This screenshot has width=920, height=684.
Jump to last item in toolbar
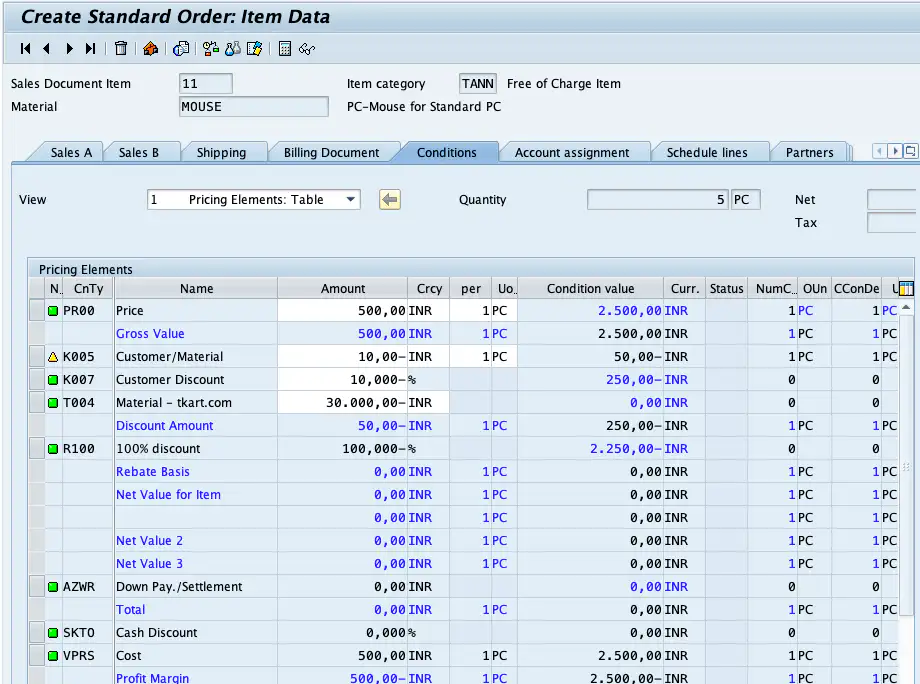click(x=90, y=49)
